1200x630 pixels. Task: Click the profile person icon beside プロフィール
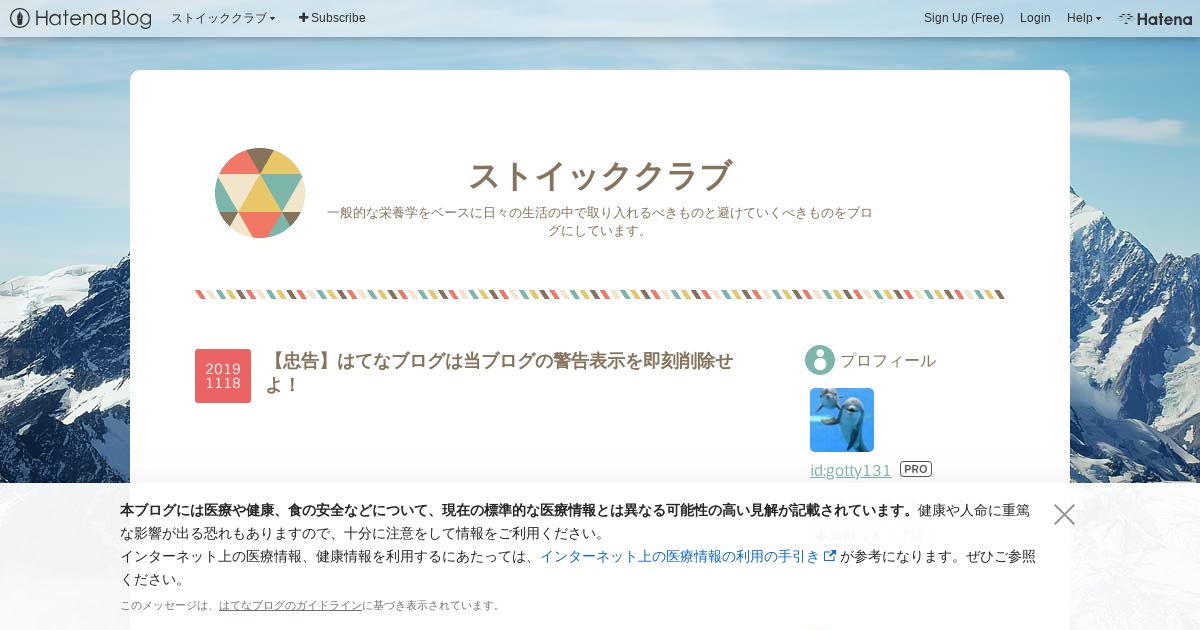point(820,360)
